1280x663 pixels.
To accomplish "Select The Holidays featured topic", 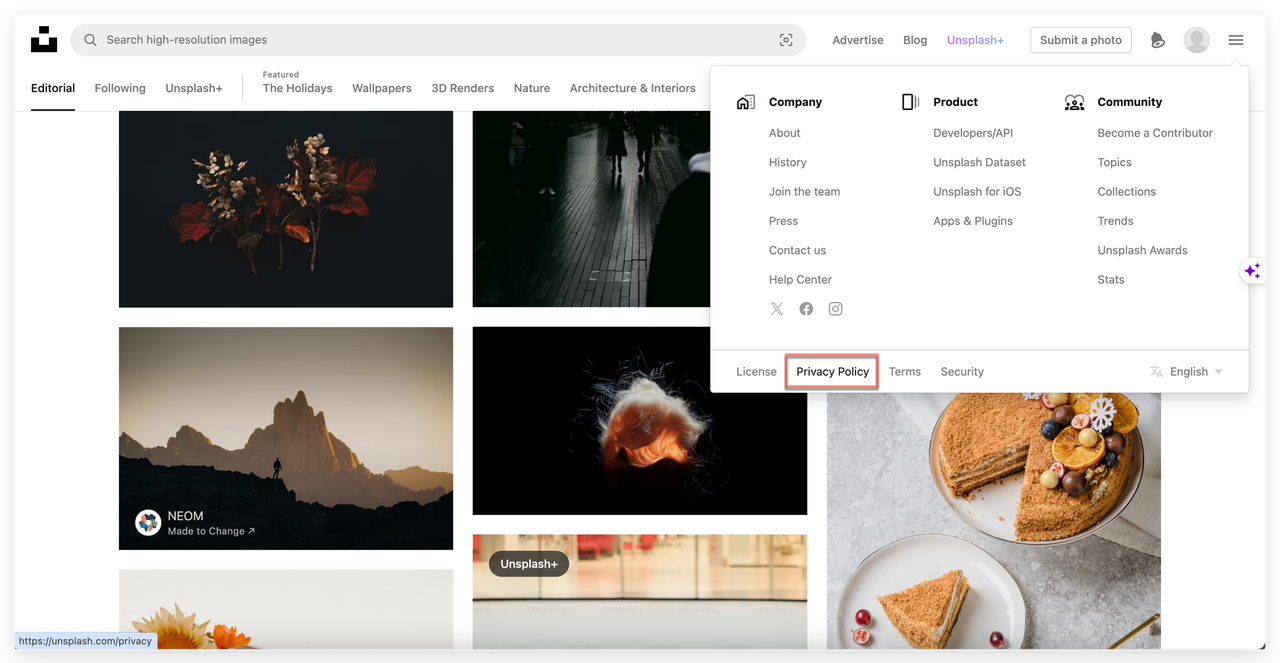I will pyautogui.click(x=297, y=88).
